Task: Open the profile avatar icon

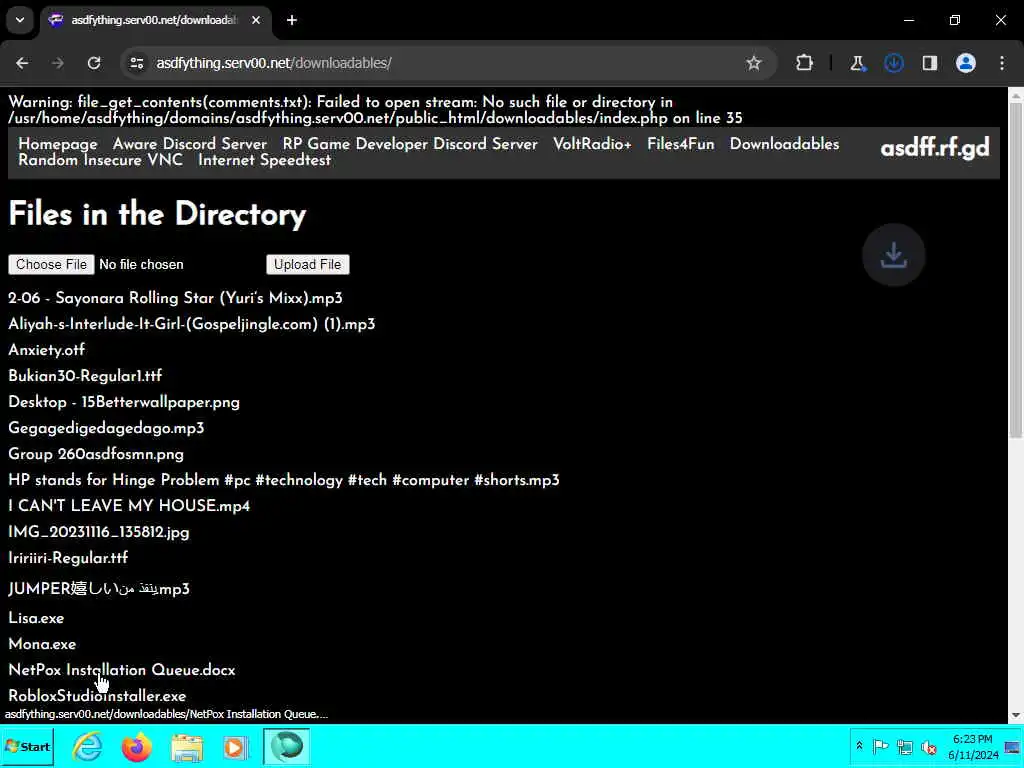Action: 966,63
